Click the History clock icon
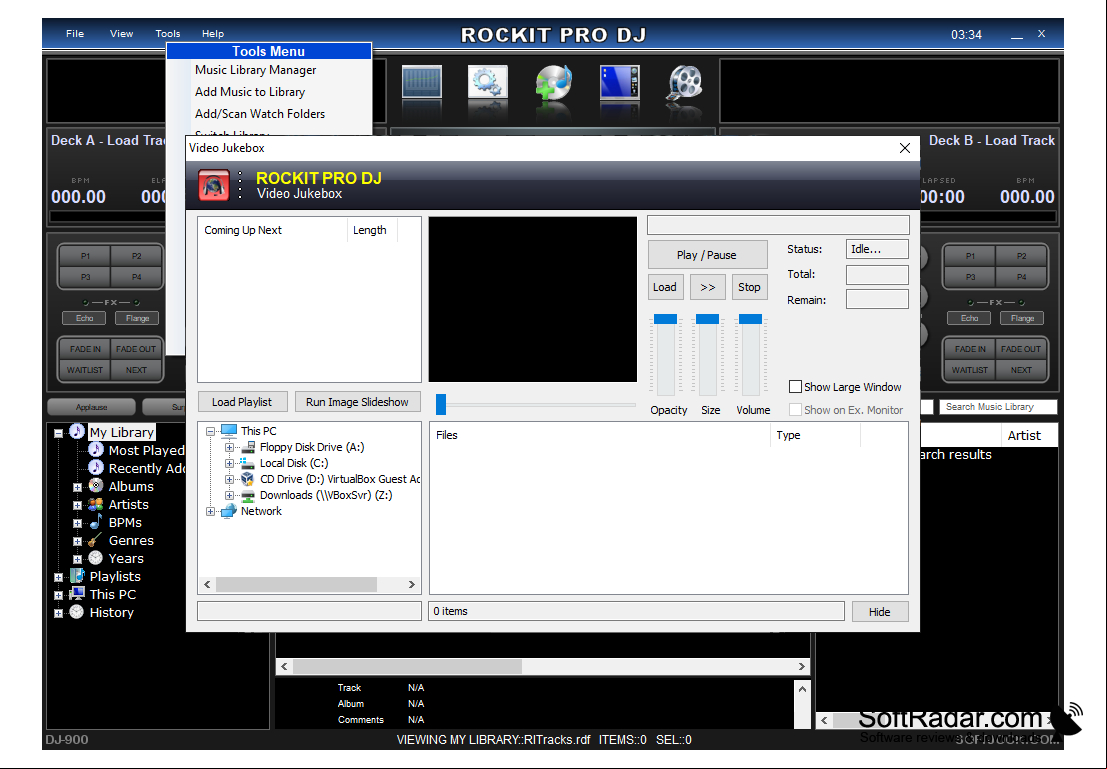Image resolution: width=1107 pixels, height=769 pixels. pos(77,612)
